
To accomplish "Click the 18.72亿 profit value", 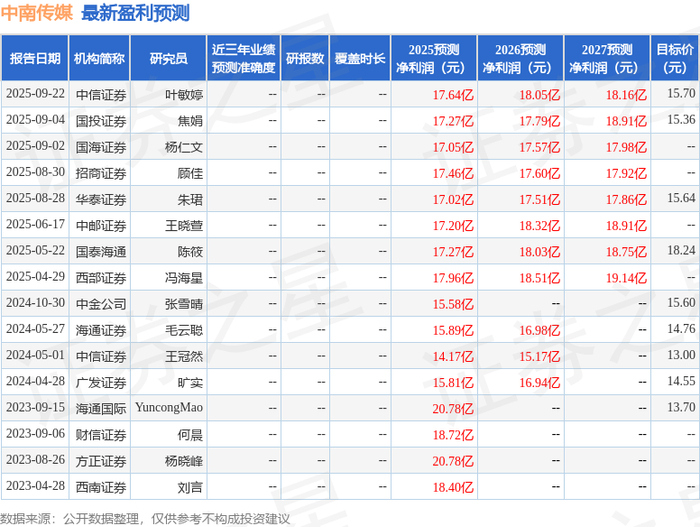I will [453, 435].
